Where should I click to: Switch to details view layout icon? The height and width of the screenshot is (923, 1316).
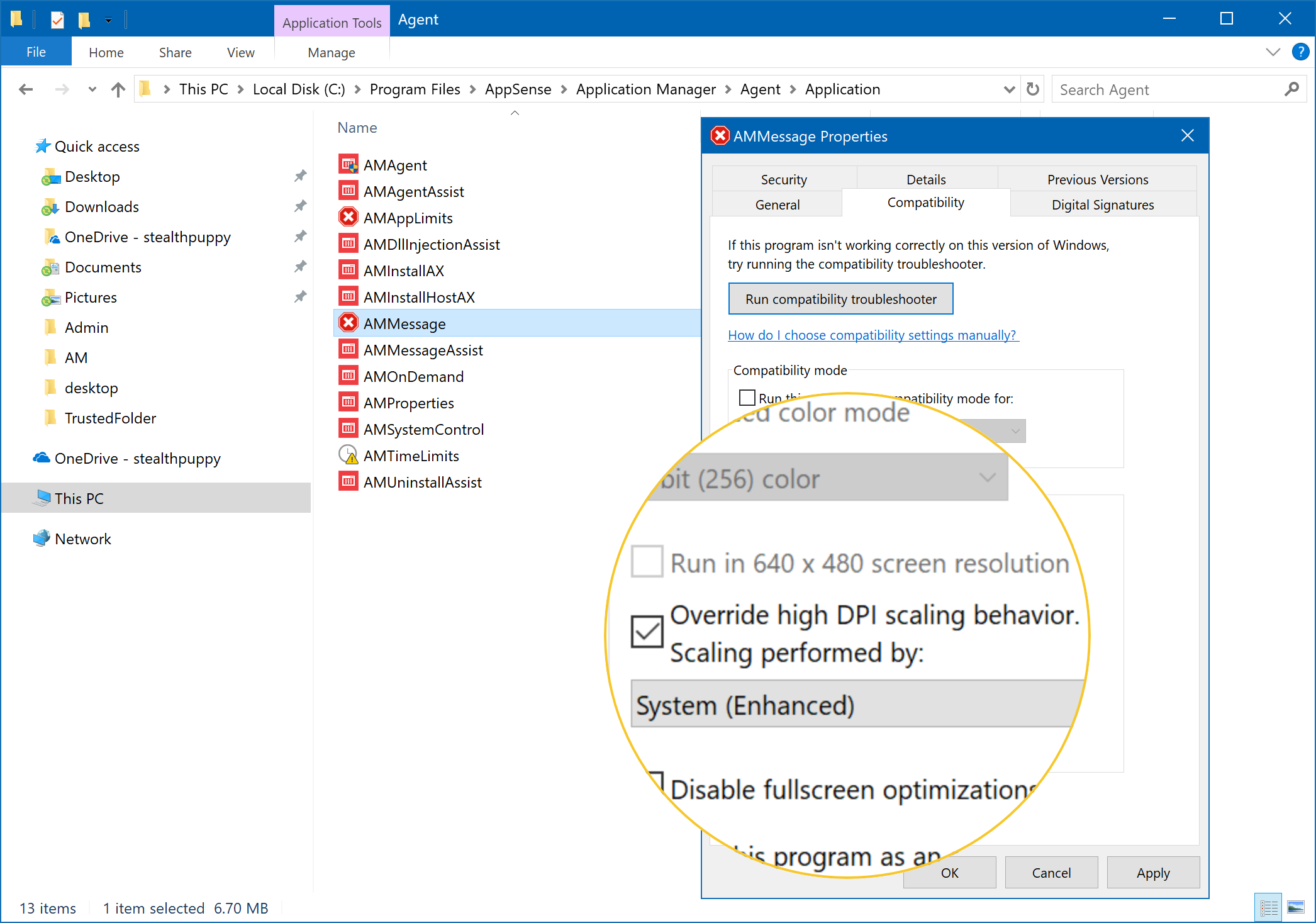click(1268, 907)
